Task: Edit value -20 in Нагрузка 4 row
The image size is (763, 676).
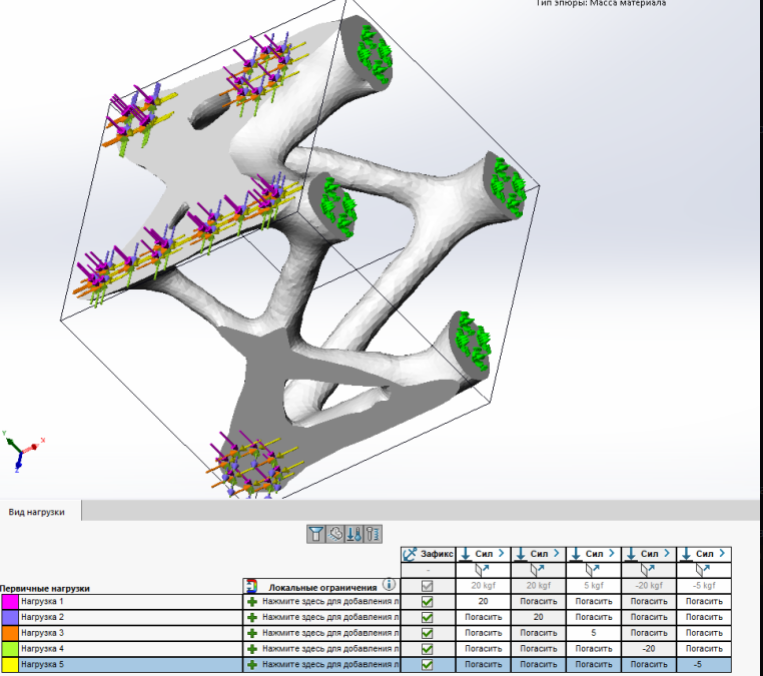Action: (x=649, y=649)
